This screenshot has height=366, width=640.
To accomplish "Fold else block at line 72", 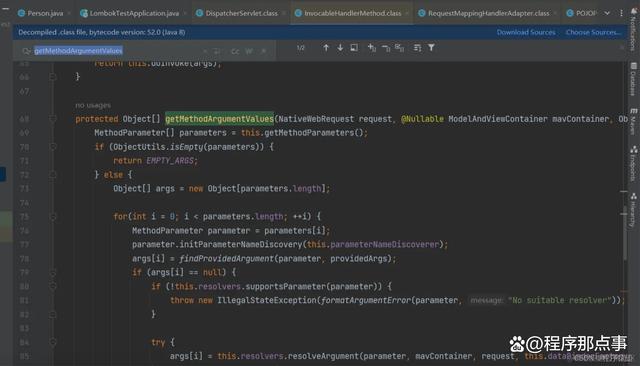I will pyautogui.click(x=53, y=175).
